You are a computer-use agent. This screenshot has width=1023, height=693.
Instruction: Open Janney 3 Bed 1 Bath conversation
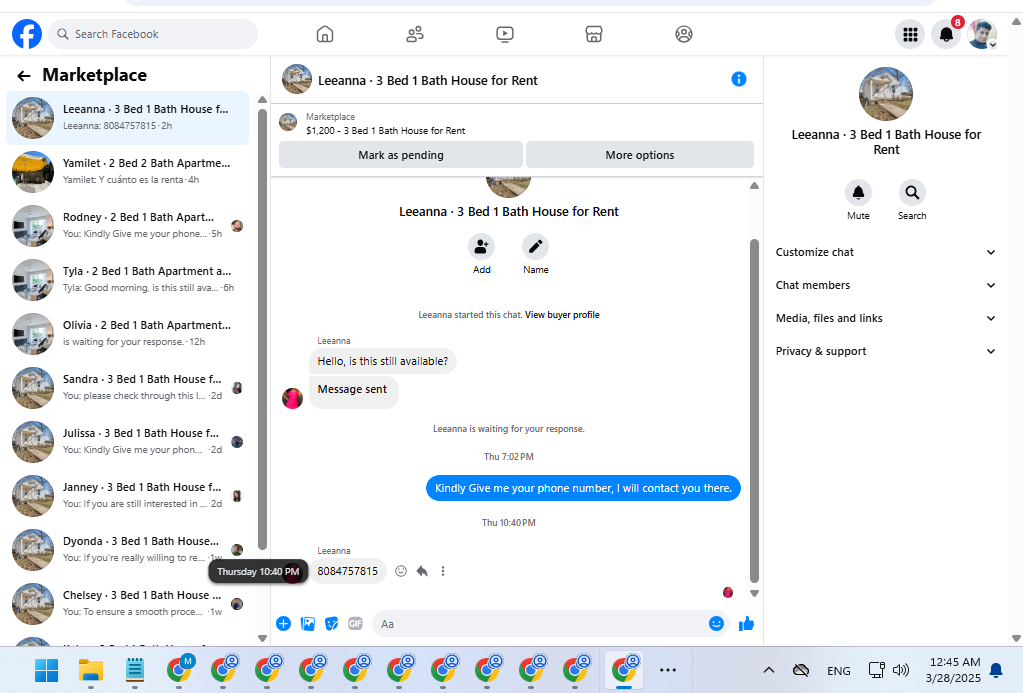[127, 496]
